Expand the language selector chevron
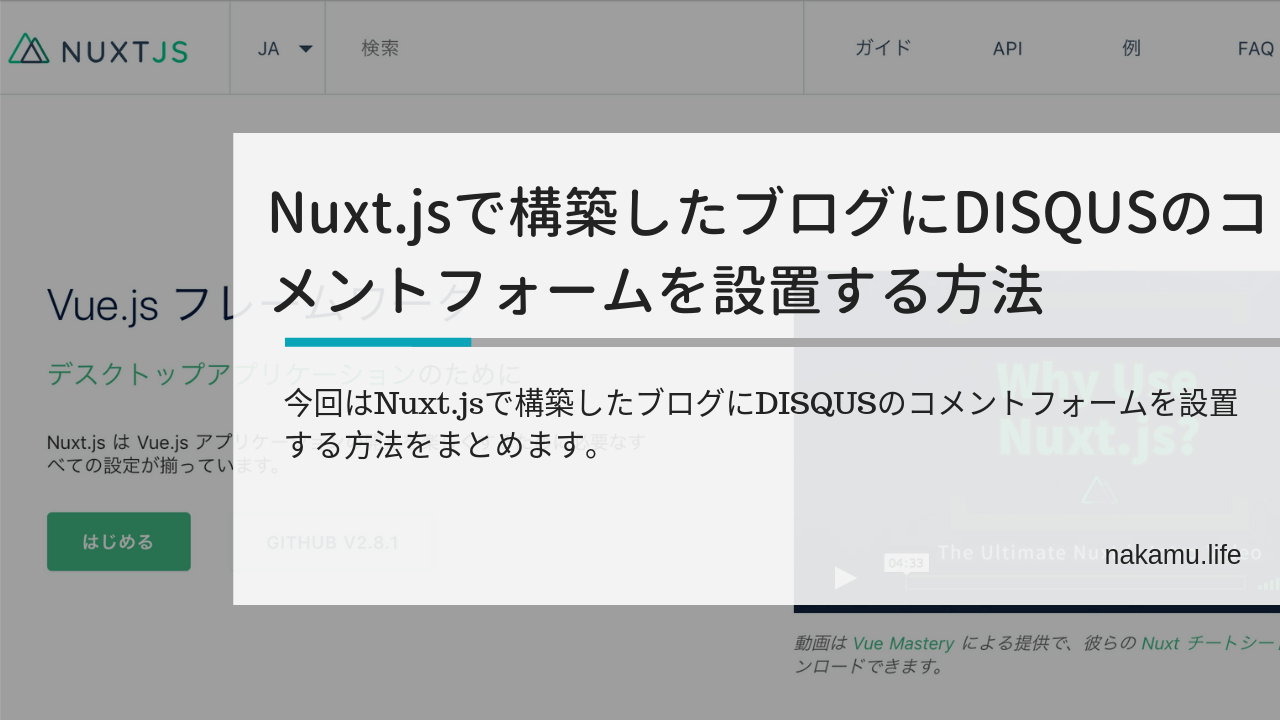 click(x=306, y=48)
